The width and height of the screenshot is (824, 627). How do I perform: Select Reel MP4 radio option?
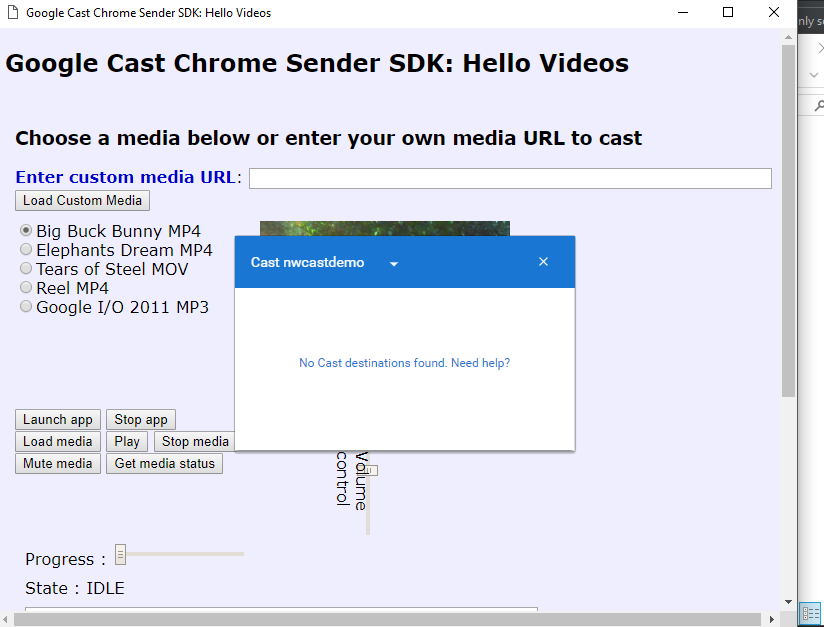(26, 287)
